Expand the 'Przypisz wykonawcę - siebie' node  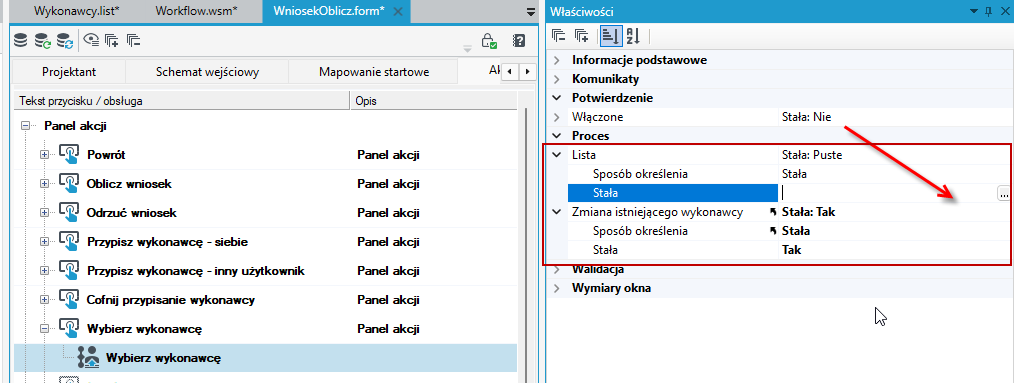tap(45, 242)
